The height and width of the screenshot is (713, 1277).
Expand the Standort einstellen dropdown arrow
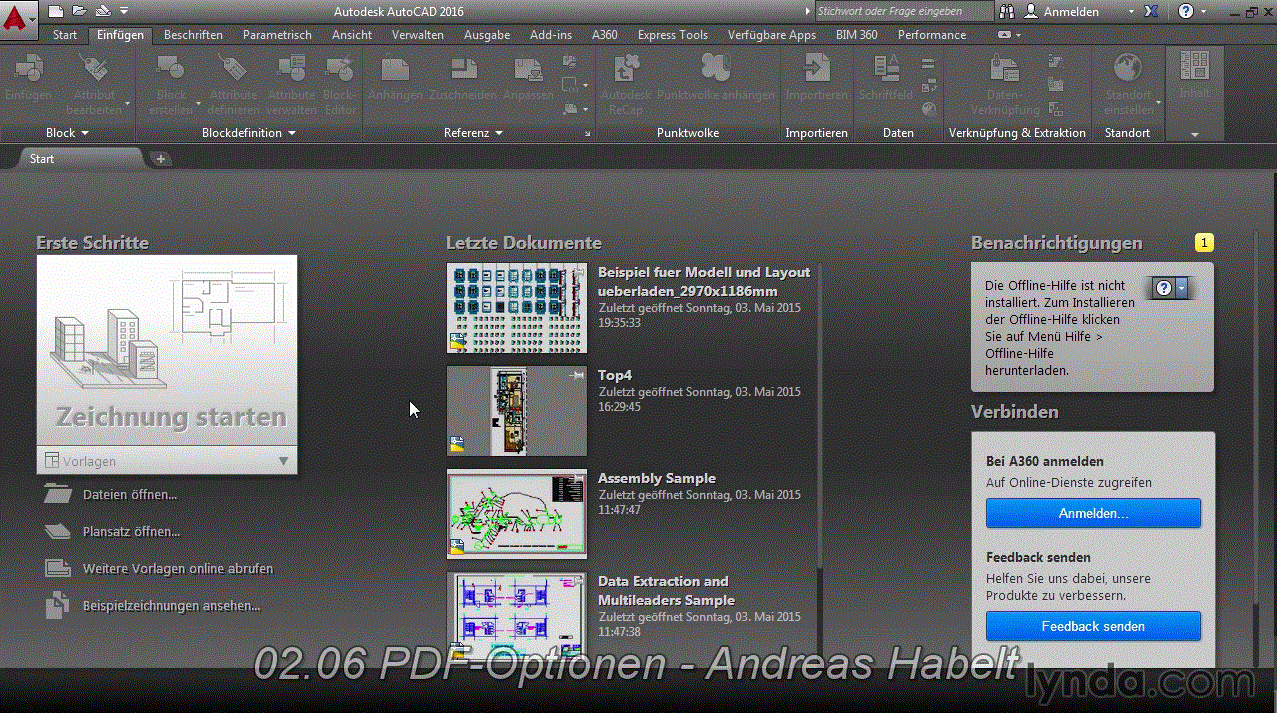(x=1159, y=103)
